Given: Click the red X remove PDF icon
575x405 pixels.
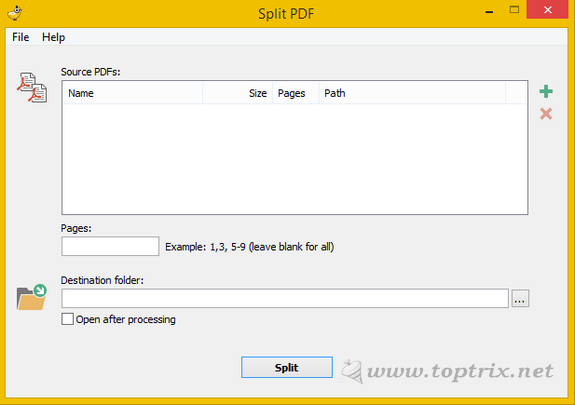Looking at the screenshot, I should pos(546,114).
